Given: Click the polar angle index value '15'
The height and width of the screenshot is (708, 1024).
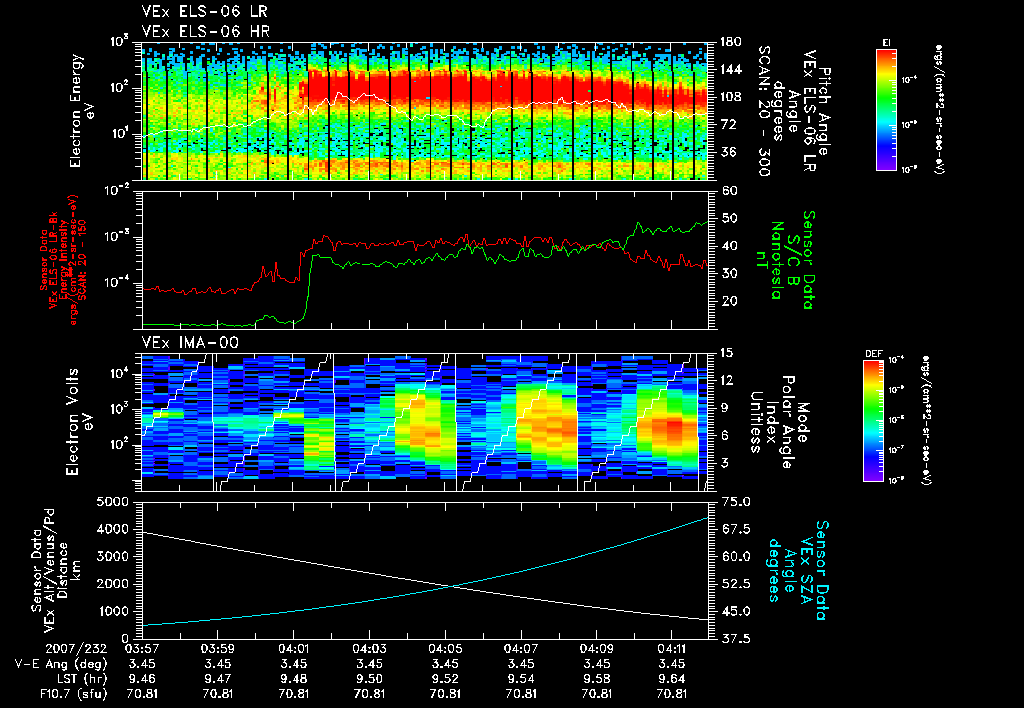Looking at the screenshot, I should click(726, 353).
